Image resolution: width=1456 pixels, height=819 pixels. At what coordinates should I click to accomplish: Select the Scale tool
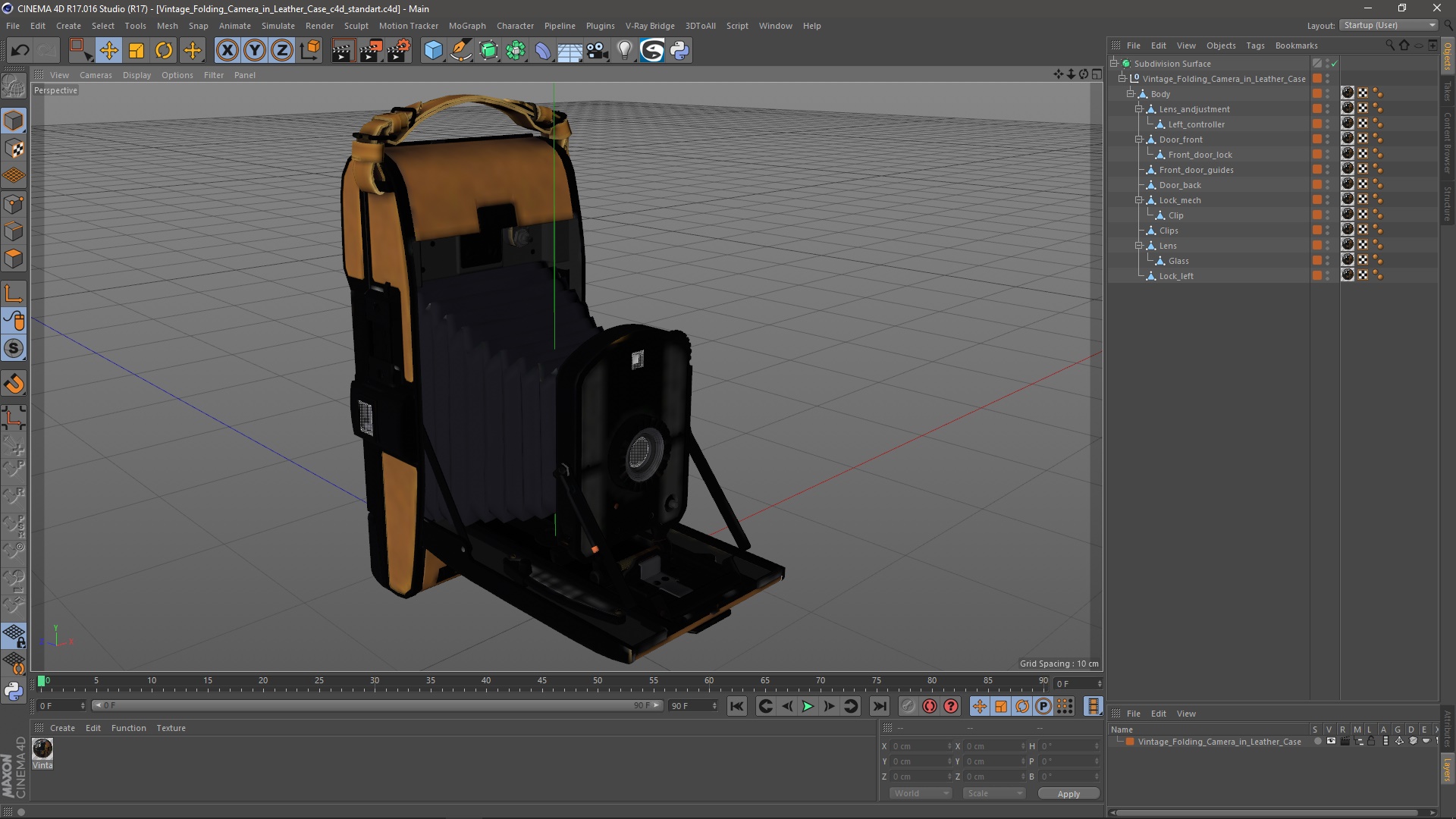click(x=136, y=51)
